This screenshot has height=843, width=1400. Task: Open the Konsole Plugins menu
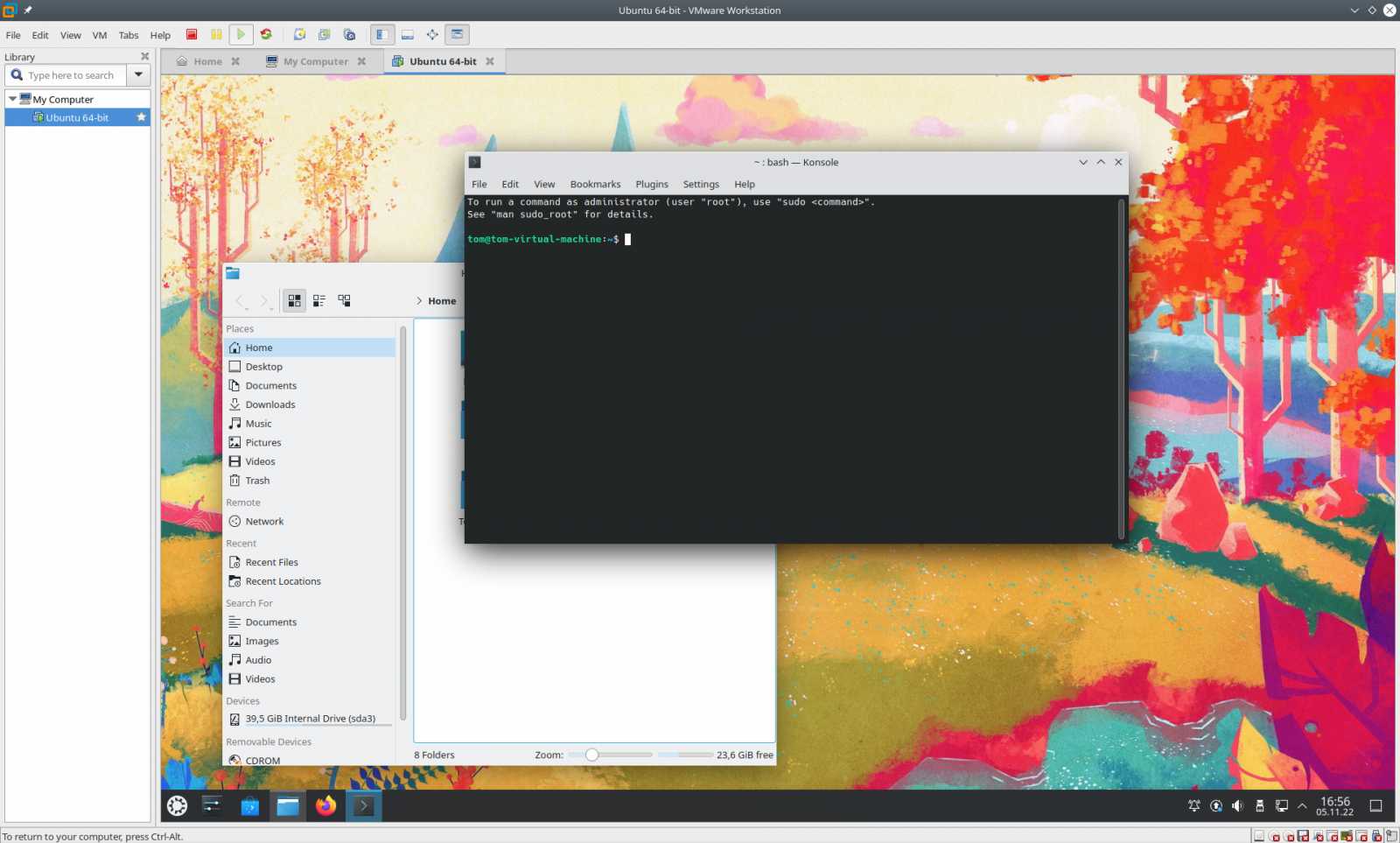(x=652, y=185)
